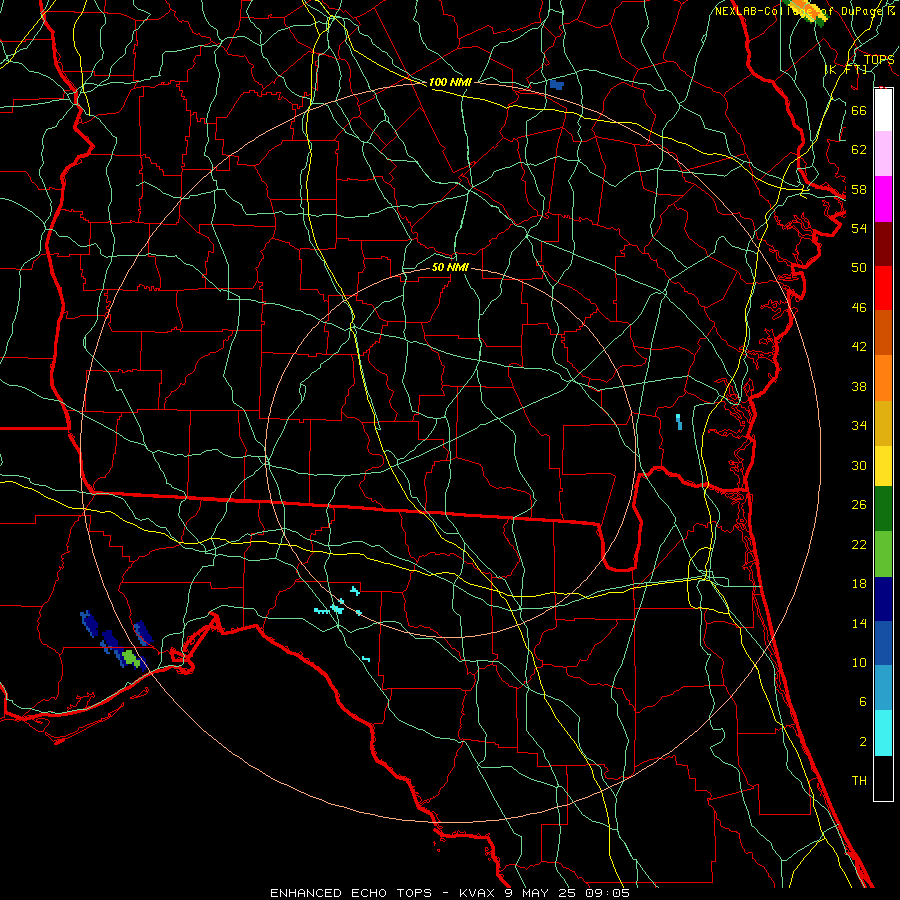Image resolution: width=900 pixels, height=900 pixels.
Task: Click the black TH threshold legend swatch
Action: click(x=883, y=778)
